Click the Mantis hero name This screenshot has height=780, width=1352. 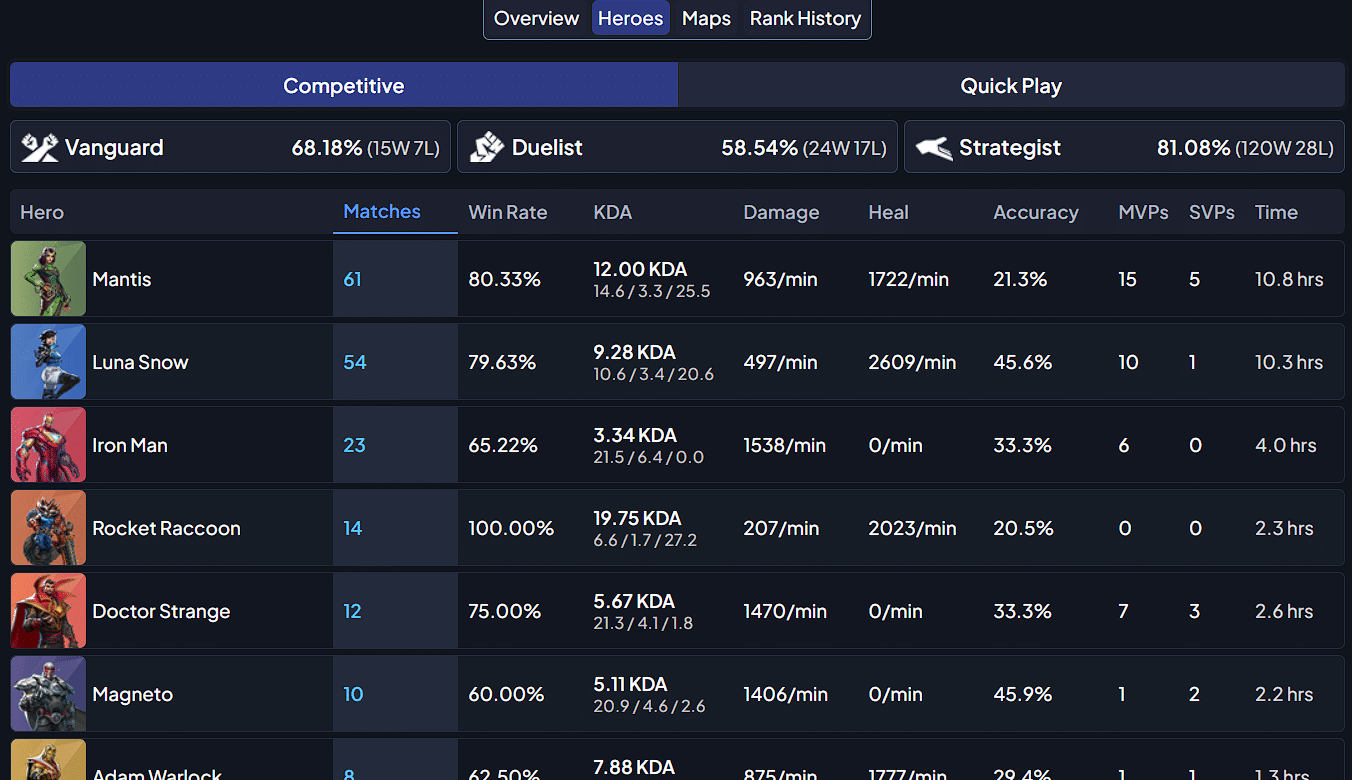coord(122,279)
